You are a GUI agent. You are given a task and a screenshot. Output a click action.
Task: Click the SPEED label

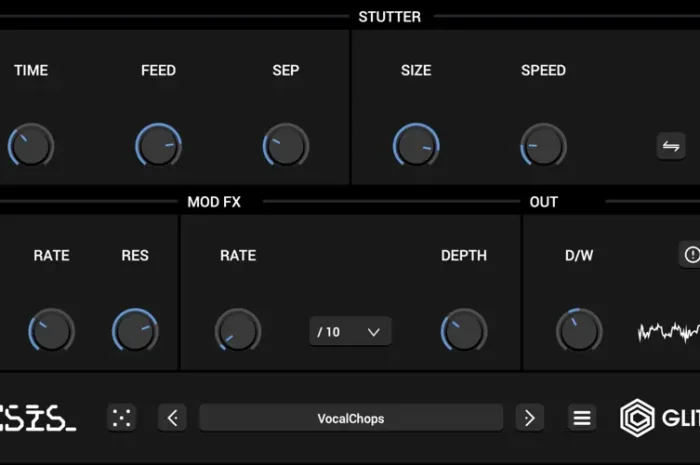543,70
